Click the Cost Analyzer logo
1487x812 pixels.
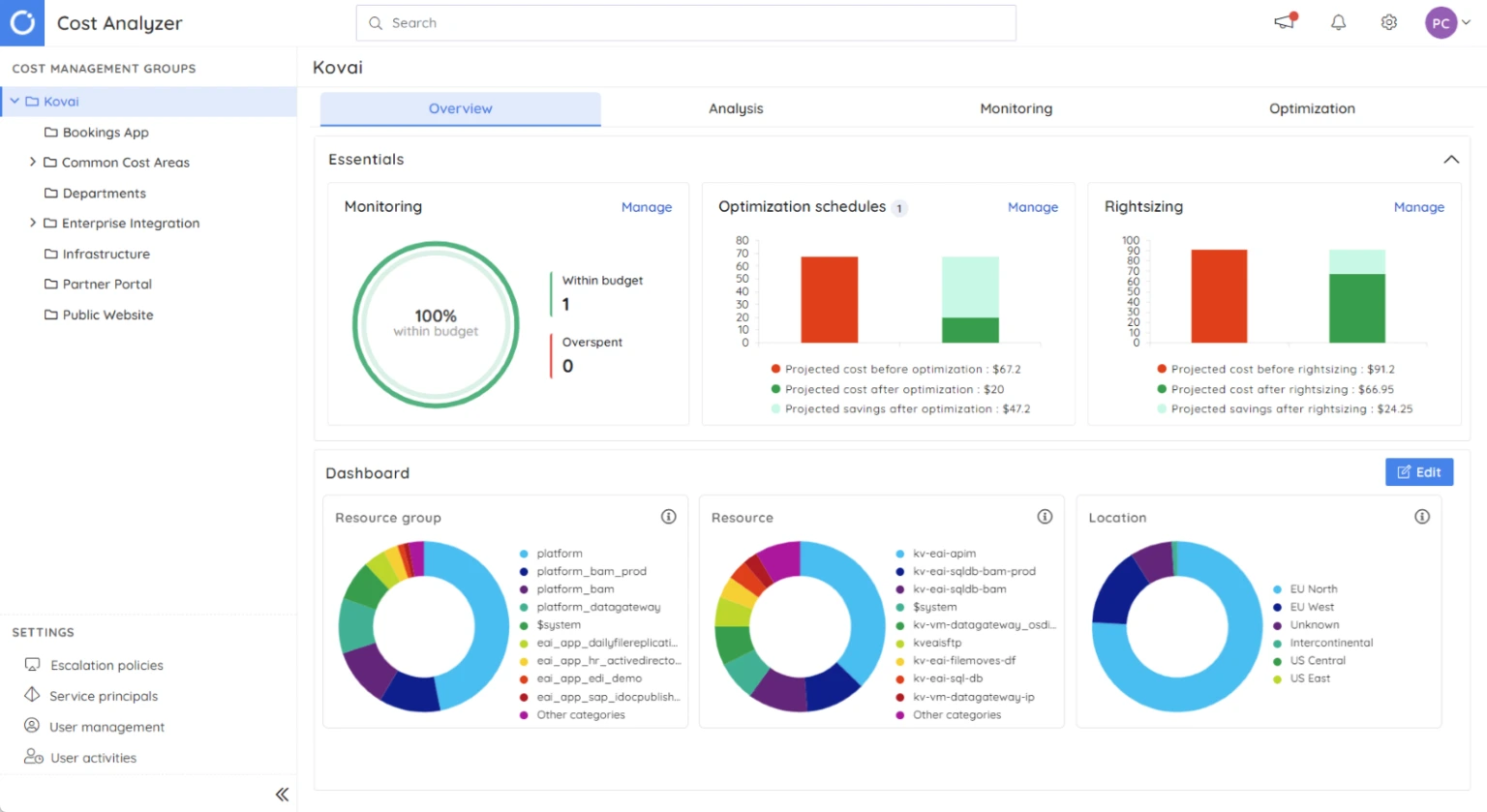[21, 22]
